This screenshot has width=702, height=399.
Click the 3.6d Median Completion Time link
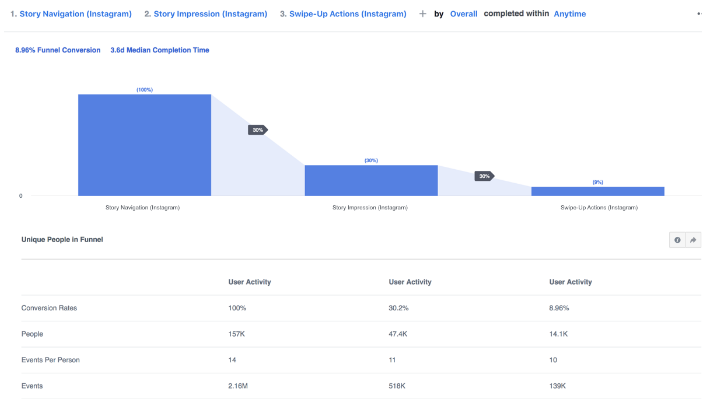[x=160, y=50]
